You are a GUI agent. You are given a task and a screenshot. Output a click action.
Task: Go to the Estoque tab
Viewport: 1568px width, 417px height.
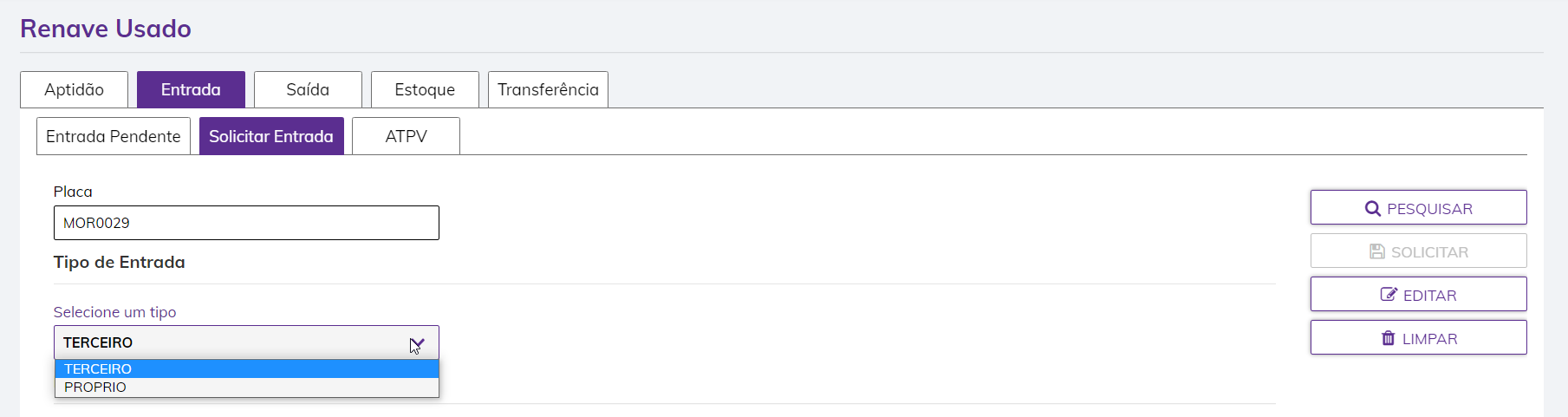pyautogui.click(x=425, y=90)
